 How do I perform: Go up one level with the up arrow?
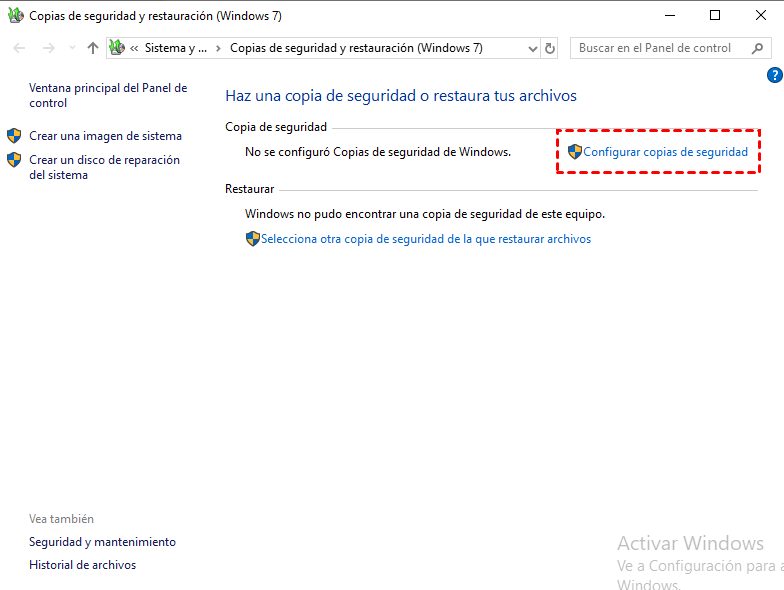[x=92, y=48]
